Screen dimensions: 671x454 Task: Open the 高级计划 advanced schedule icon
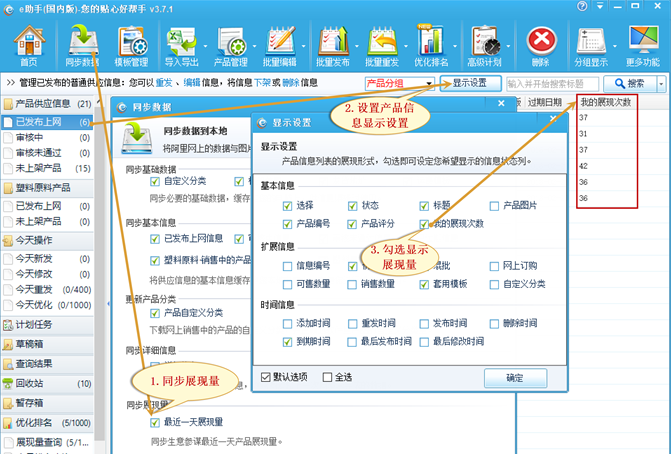[486, 42]
